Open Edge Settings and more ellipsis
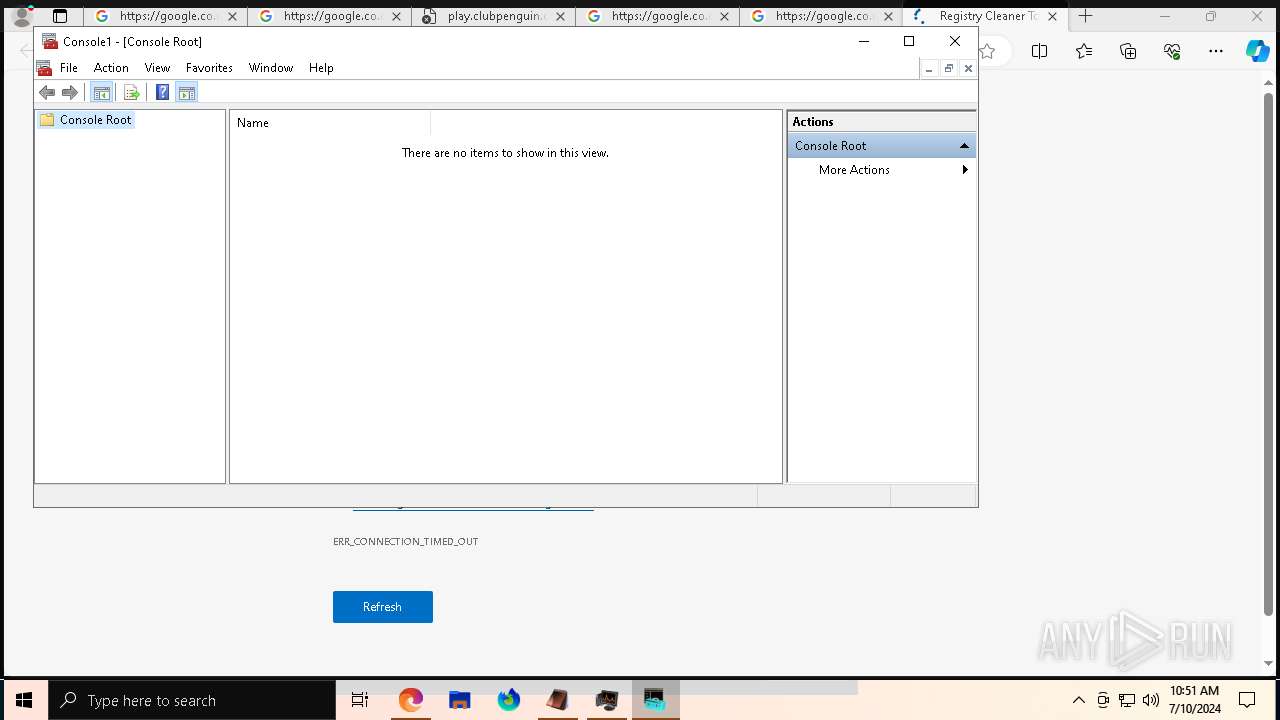The height and width of the screenshot is (720, 1280). coord(1216,51)
